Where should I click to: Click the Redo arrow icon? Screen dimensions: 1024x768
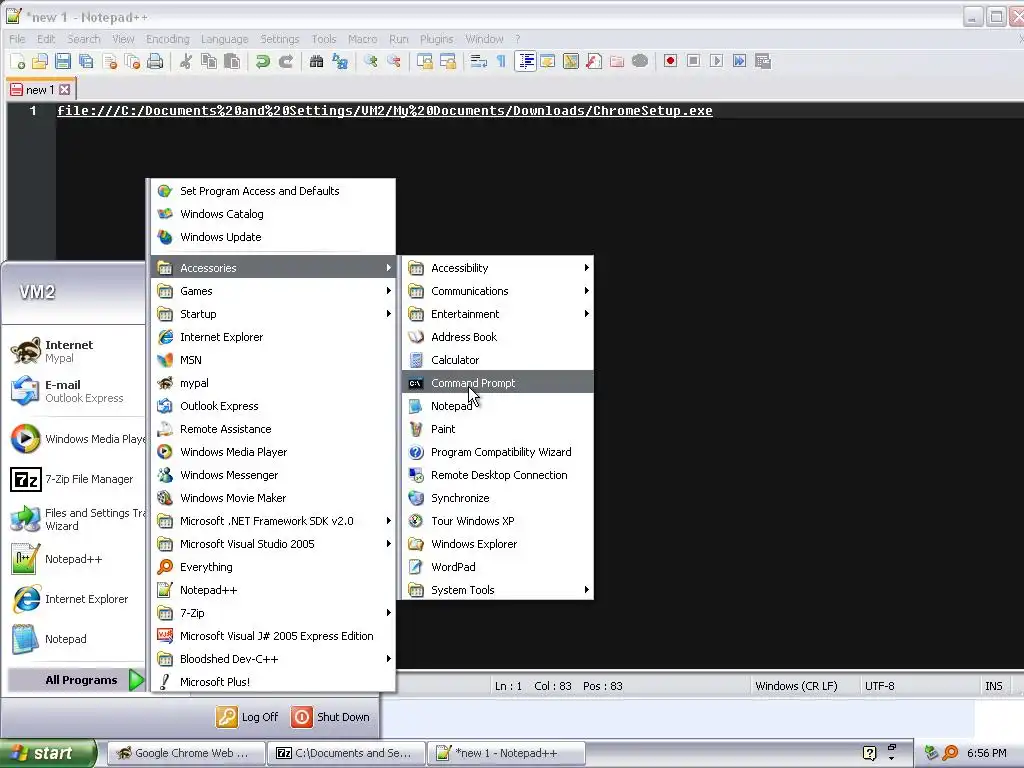point(285,61)
